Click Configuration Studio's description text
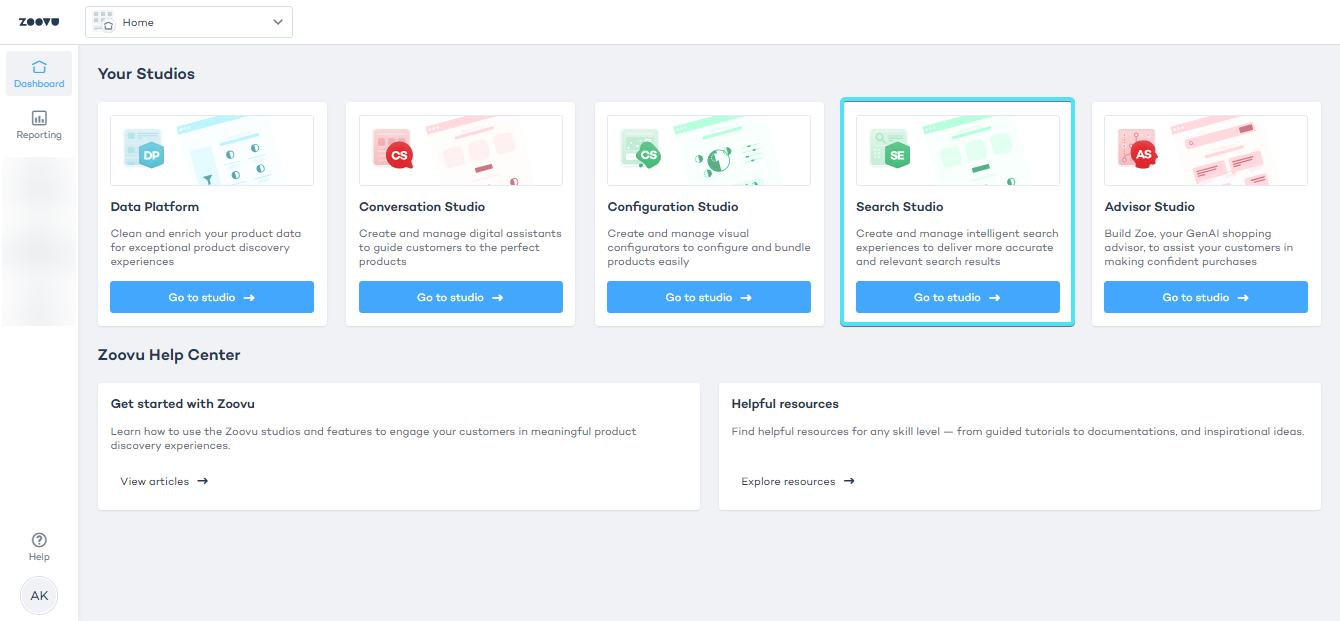The height and width of the screenshot is (621, 1340). (x=709, y=247)
